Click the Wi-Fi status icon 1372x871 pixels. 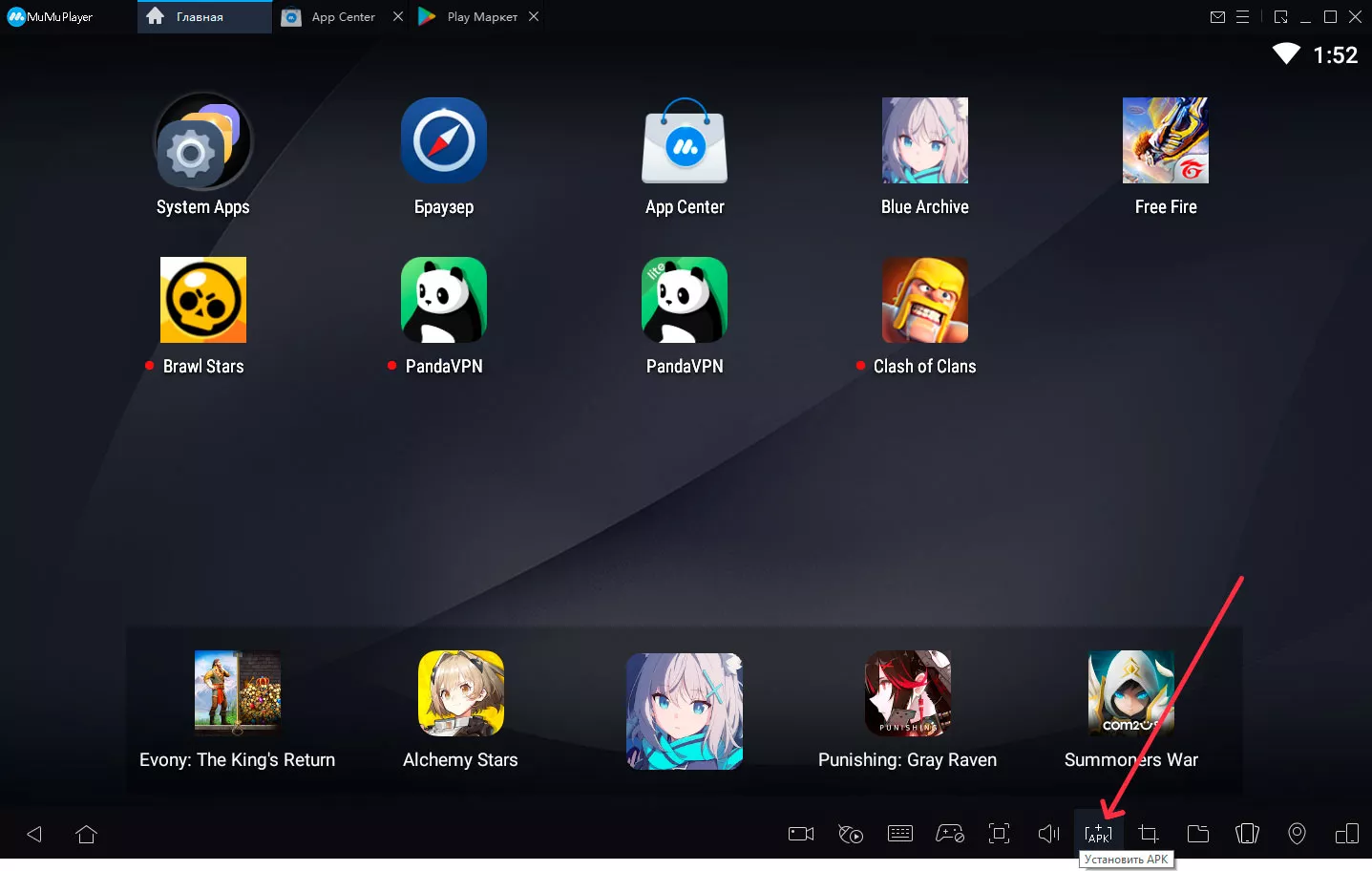click(x=1286, y=54)
